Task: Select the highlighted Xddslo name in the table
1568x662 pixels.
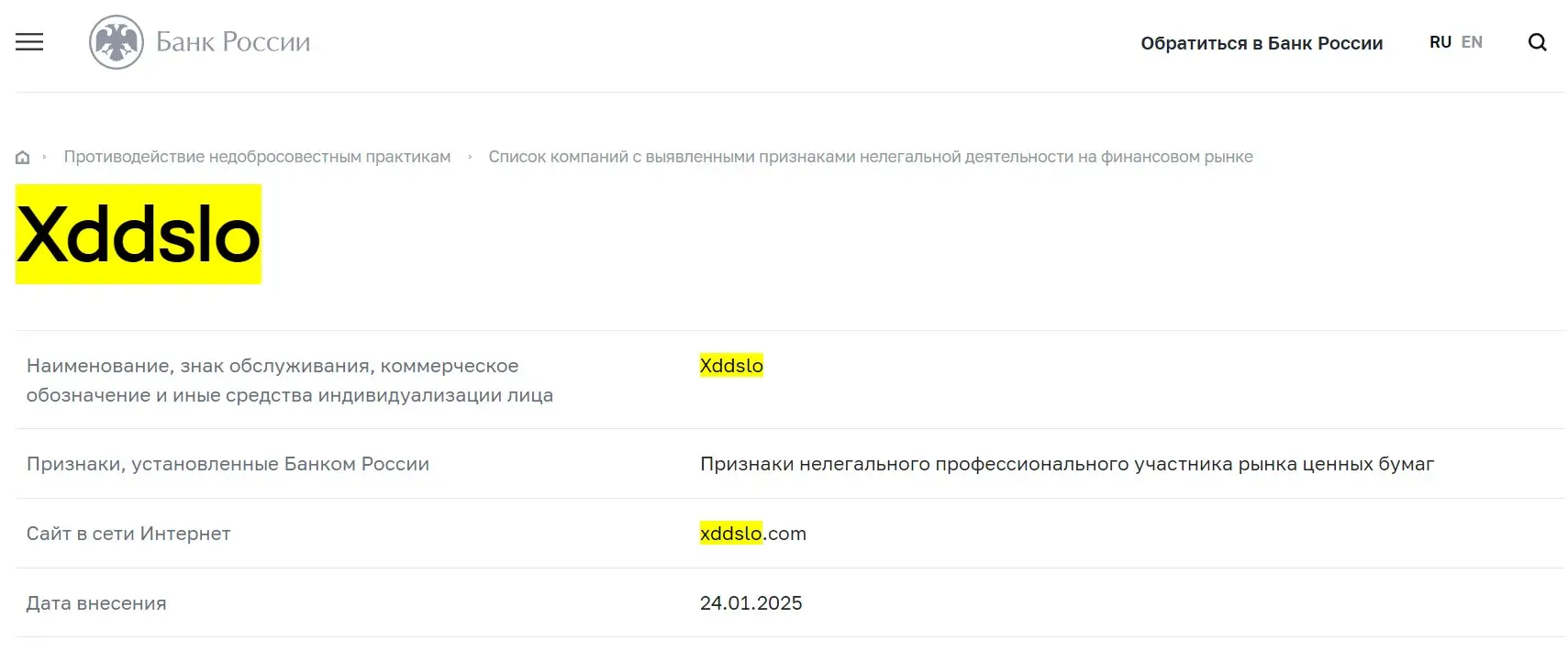Action: (x=731, y=365)
